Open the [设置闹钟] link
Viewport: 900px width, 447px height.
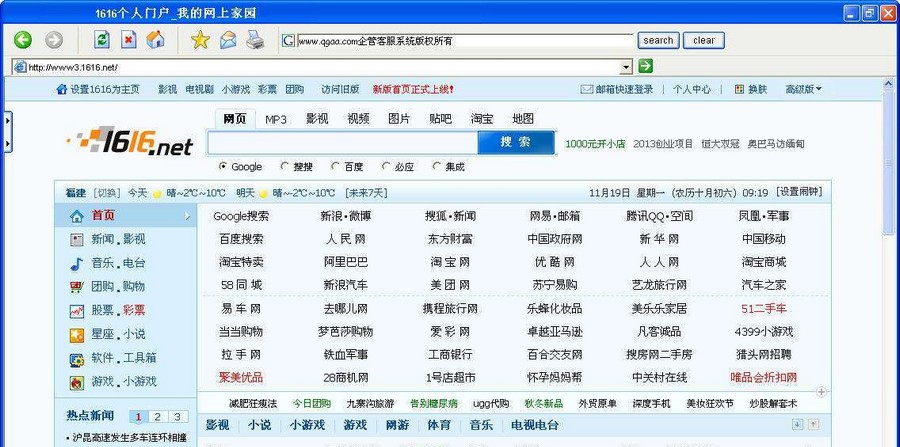799,192
